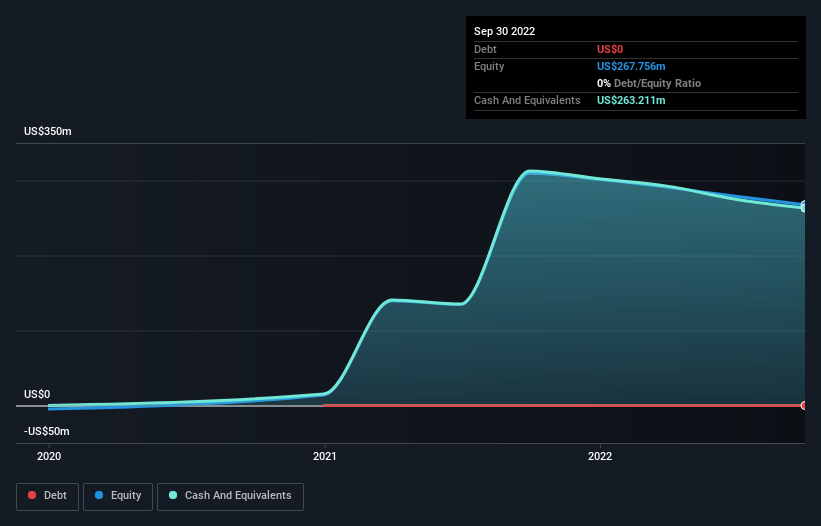Click the -US$50m y-axis label
This screenshot has height=526, width=821.
pyautogui.click(x=47, y=431)
